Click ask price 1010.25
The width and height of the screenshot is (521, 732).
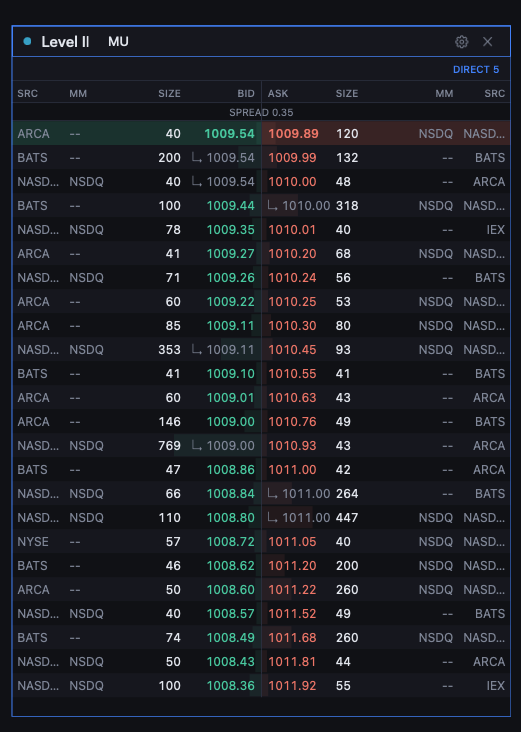coord(292,302)
